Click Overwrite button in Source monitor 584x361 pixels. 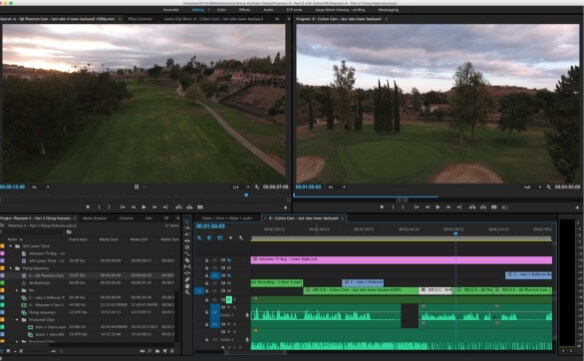189,207
